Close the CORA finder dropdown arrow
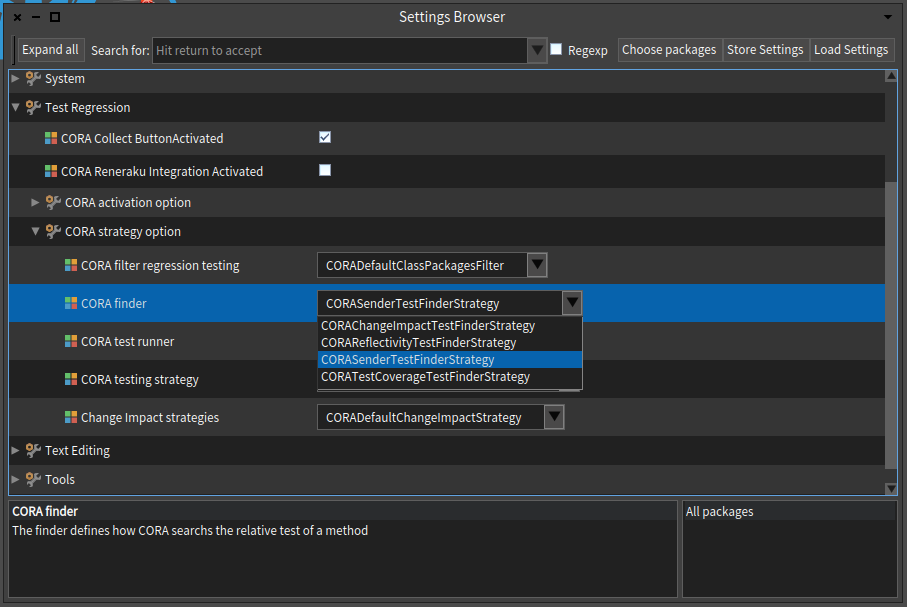 (x=572, y=303)
